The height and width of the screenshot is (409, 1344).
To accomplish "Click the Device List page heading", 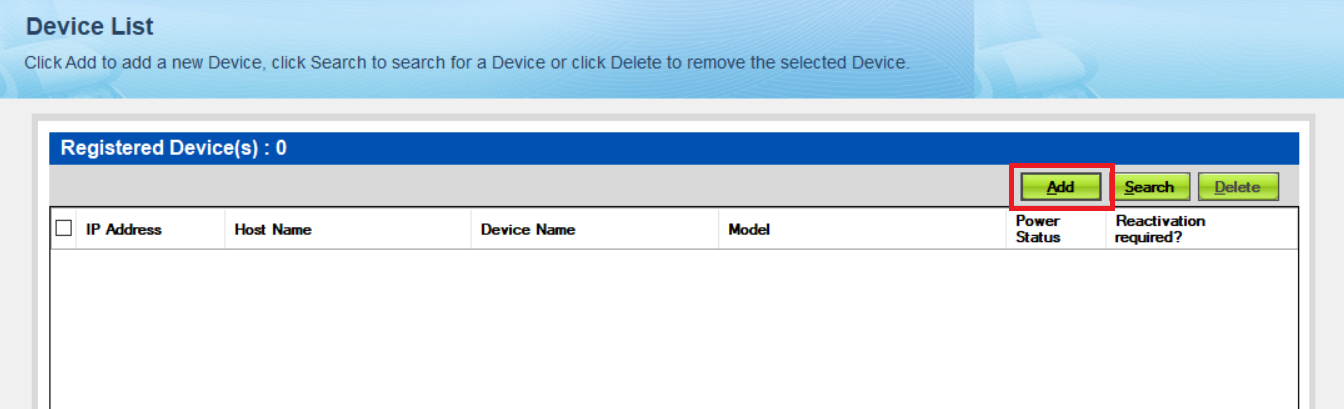I will (90, 27).
